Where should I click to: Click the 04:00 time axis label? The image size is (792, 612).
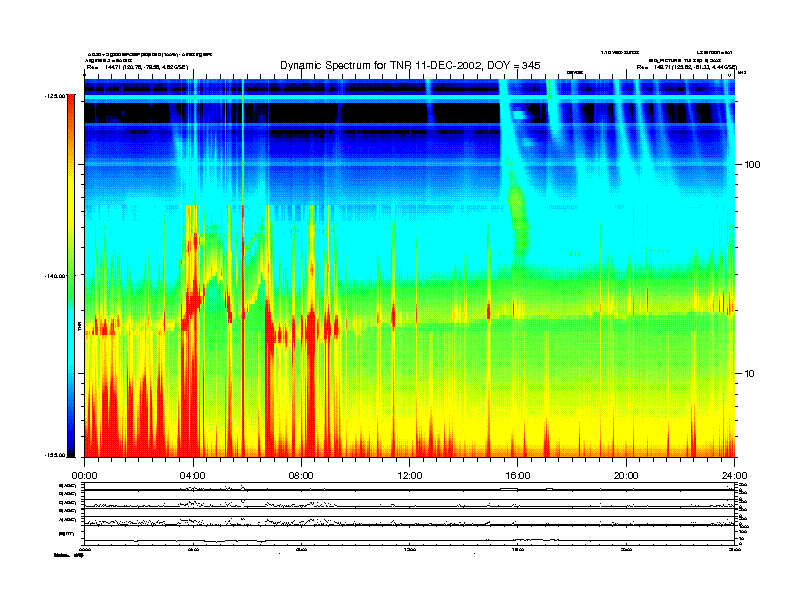click(193, 476)
